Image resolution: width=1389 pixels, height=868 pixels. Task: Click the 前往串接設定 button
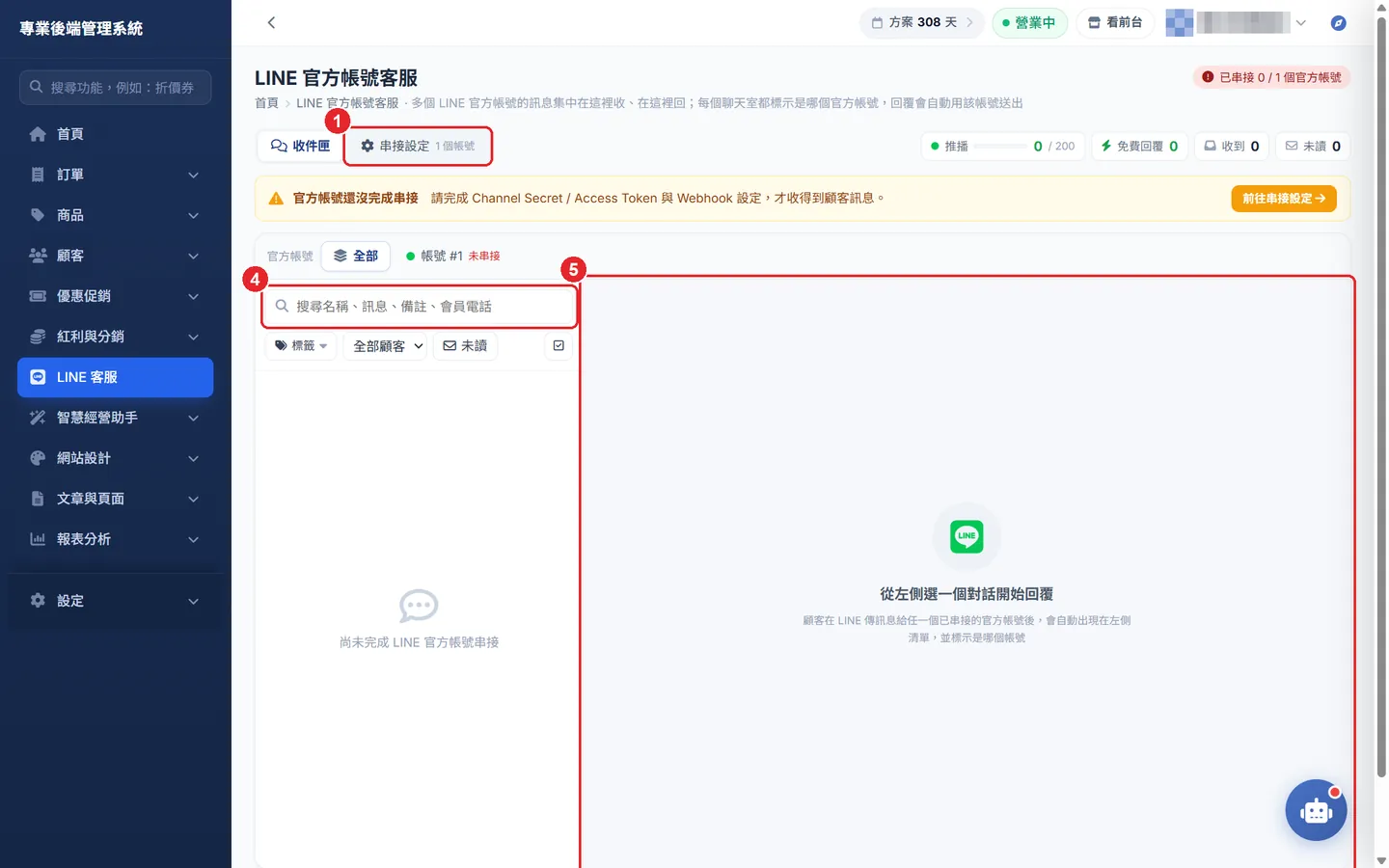click(x=1284, y=199)
